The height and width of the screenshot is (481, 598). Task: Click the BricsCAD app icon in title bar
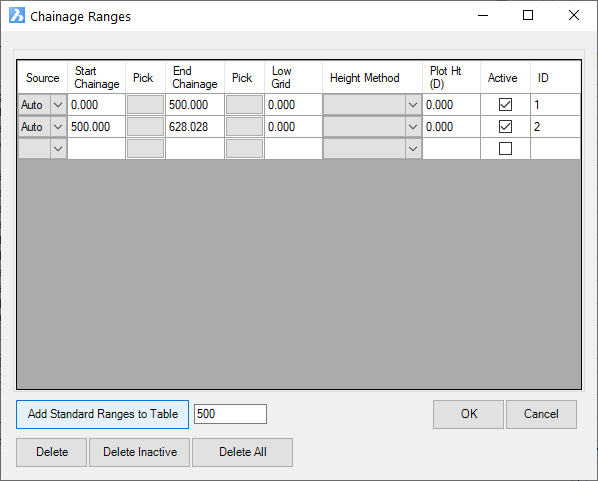(17, 16)
